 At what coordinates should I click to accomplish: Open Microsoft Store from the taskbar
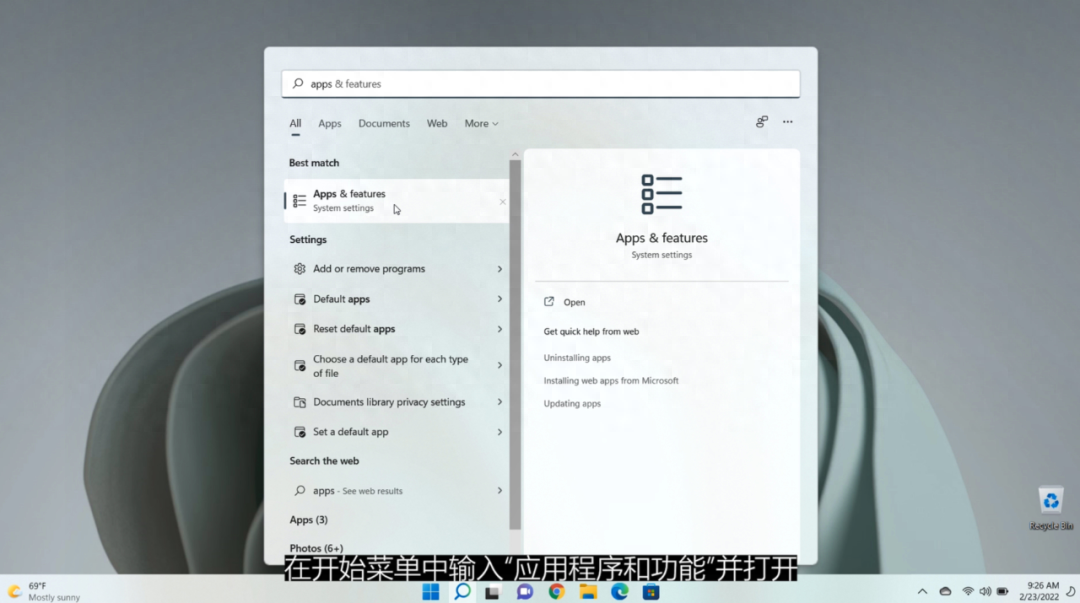click(x=651, y=592)
